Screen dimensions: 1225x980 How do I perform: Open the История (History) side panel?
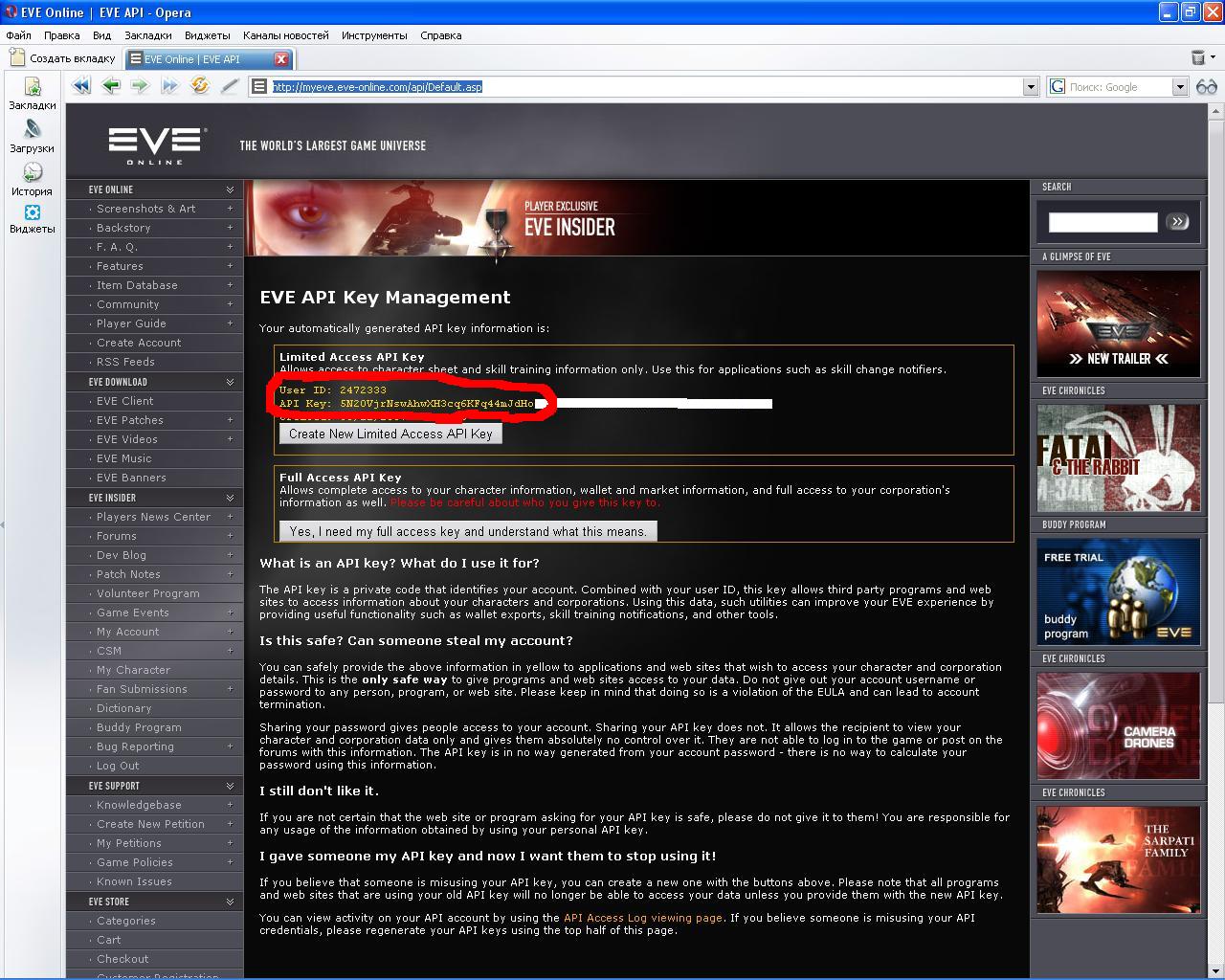[x=33, y=180]
